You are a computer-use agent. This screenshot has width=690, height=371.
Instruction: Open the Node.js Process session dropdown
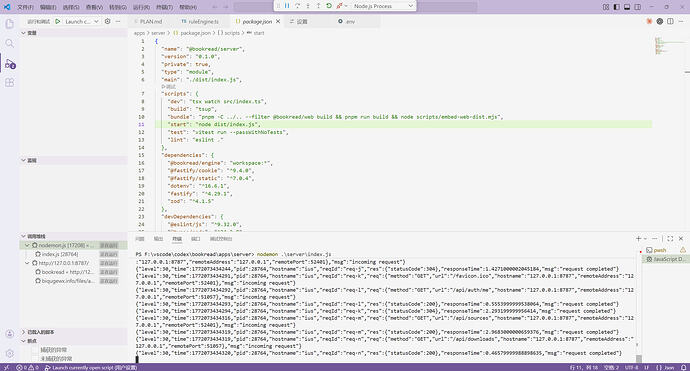pyautogui.click(x=383, y=6)
